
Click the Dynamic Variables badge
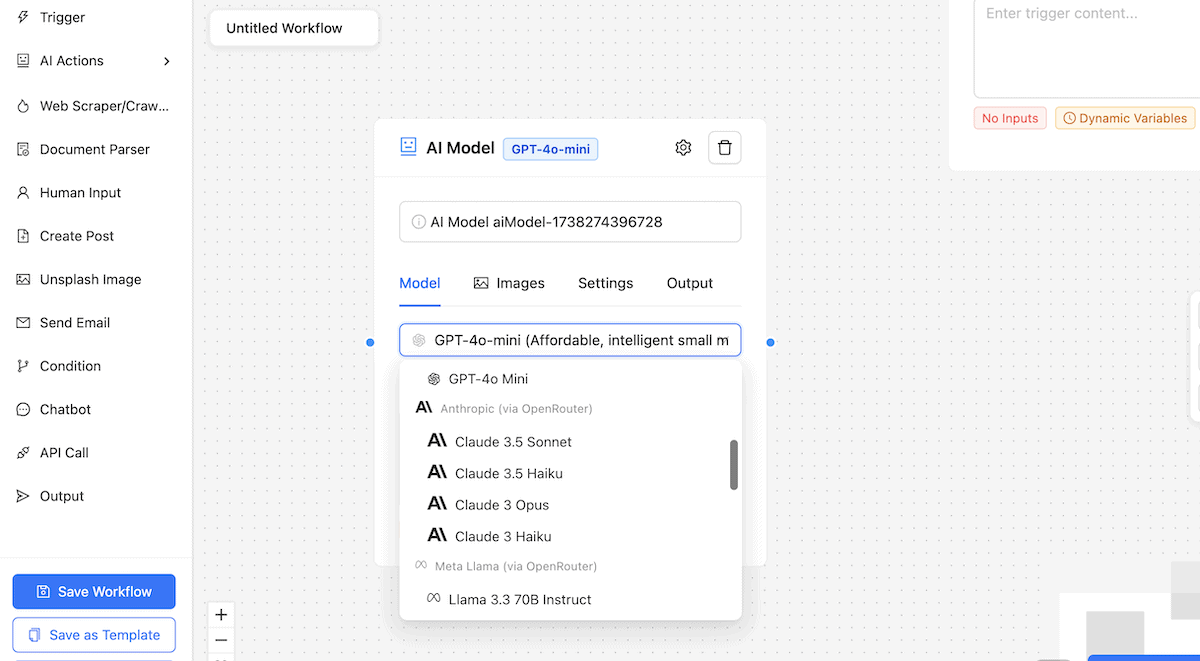click(1125, 118)
